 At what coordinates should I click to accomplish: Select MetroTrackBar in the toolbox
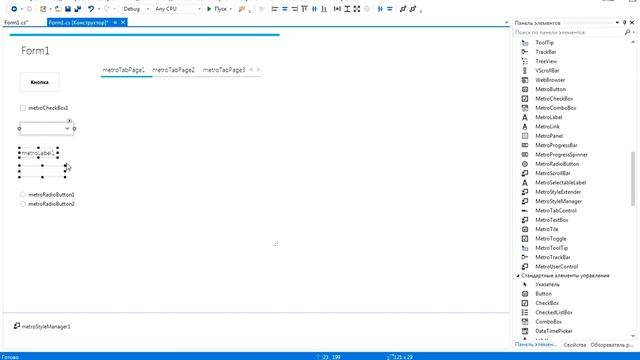(x=553, y=257)
